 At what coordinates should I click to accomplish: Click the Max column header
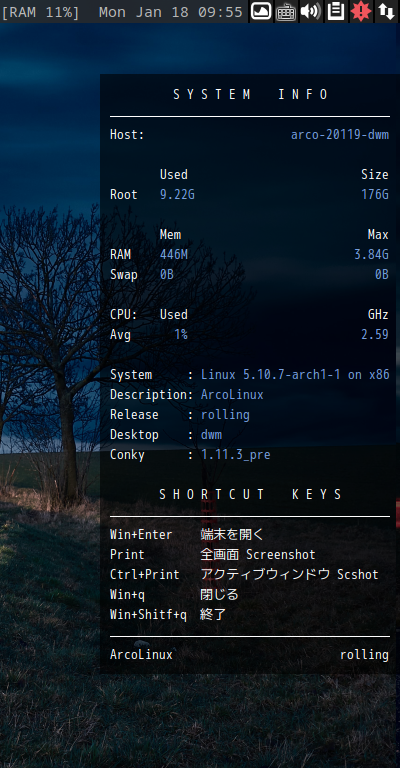(x=378, y=235)
